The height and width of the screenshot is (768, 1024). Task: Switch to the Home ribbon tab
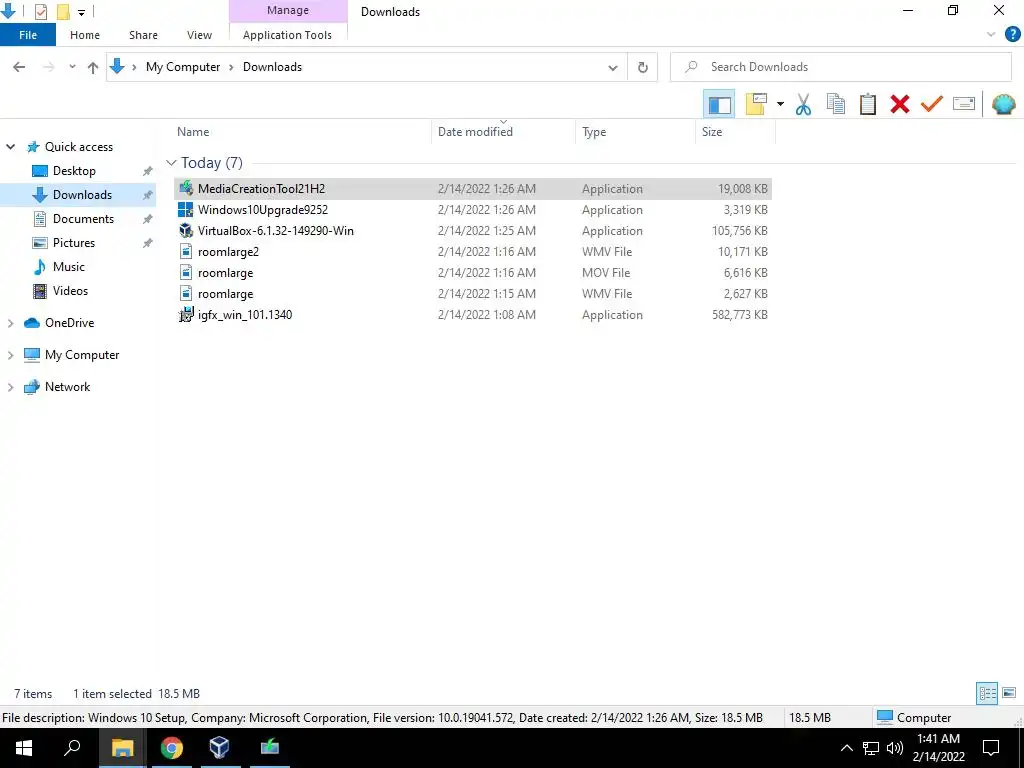click(85, 35)
